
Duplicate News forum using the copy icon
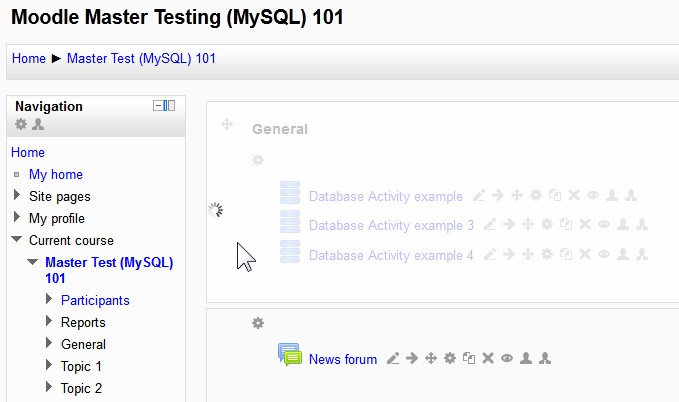(x=469, y=358)
